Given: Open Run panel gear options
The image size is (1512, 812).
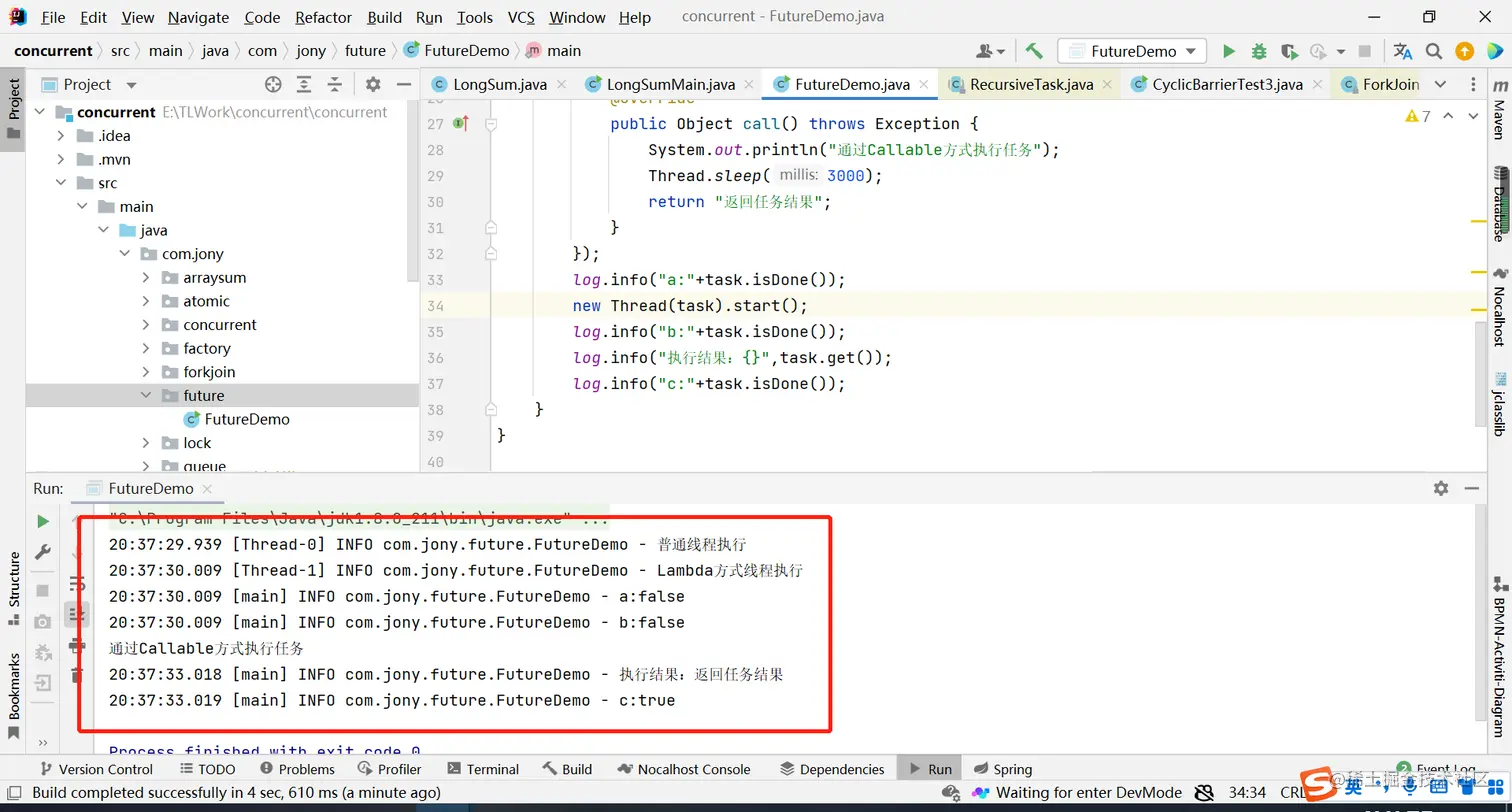Looking at the screenshot, I should coord(1441,488).
